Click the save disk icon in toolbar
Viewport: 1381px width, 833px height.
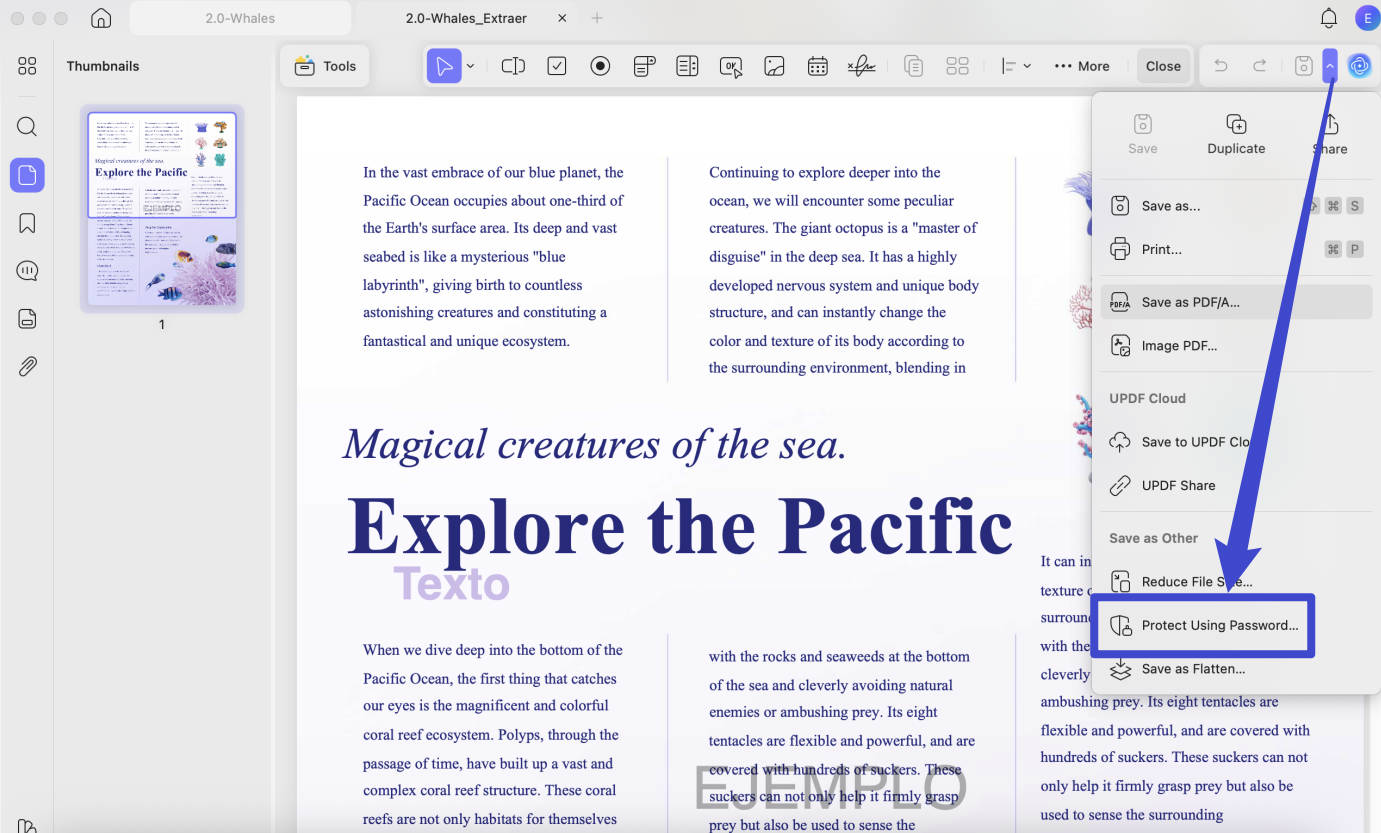tap(1303, 66)
